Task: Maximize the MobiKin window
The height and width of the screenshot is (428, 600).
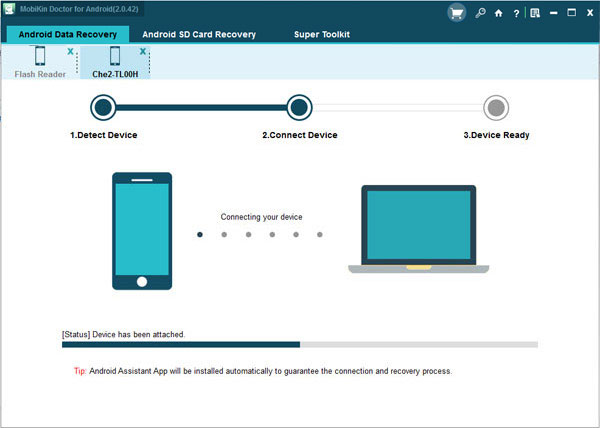Action: [x=571, y=13]
